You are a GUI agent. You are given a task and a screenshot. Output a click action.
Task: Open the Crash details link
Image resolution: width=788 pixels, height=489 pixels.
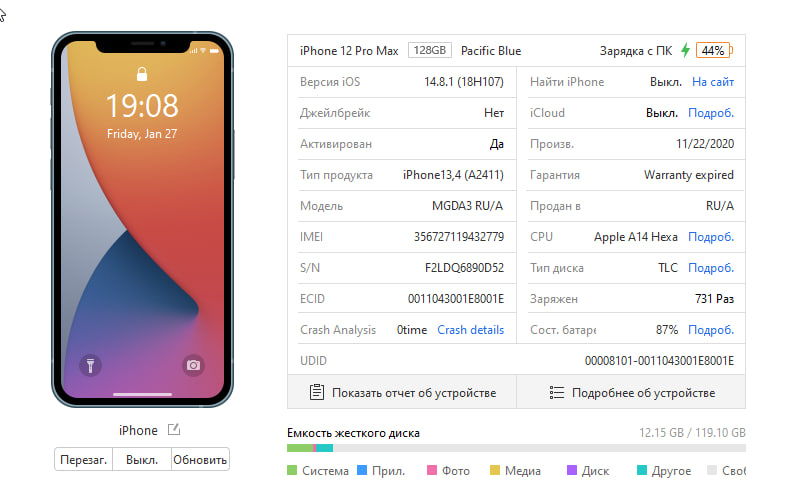point(470,330)
